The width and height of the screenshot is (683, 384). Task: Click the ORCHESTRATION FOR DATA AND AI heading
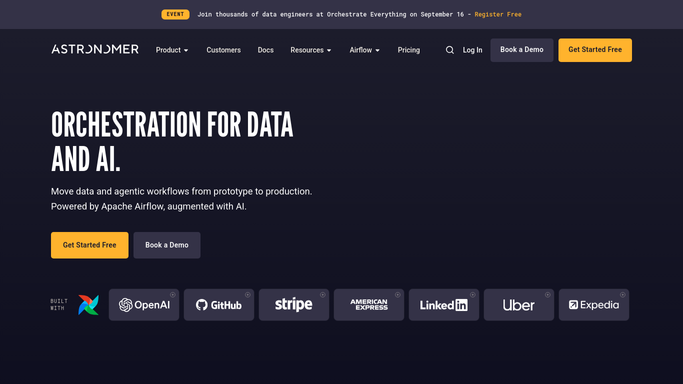pos(172,141)
